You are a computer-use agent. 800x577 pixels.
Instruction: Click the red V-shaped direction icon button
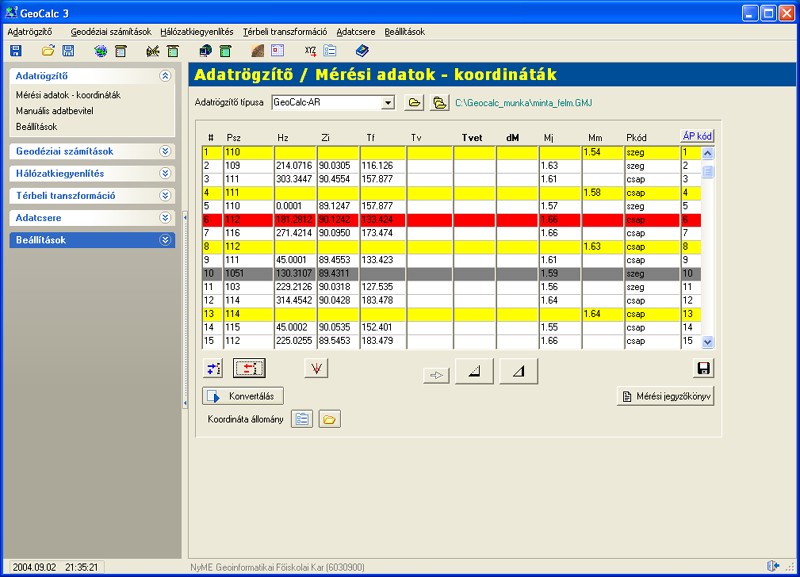[x=316, y=368]
